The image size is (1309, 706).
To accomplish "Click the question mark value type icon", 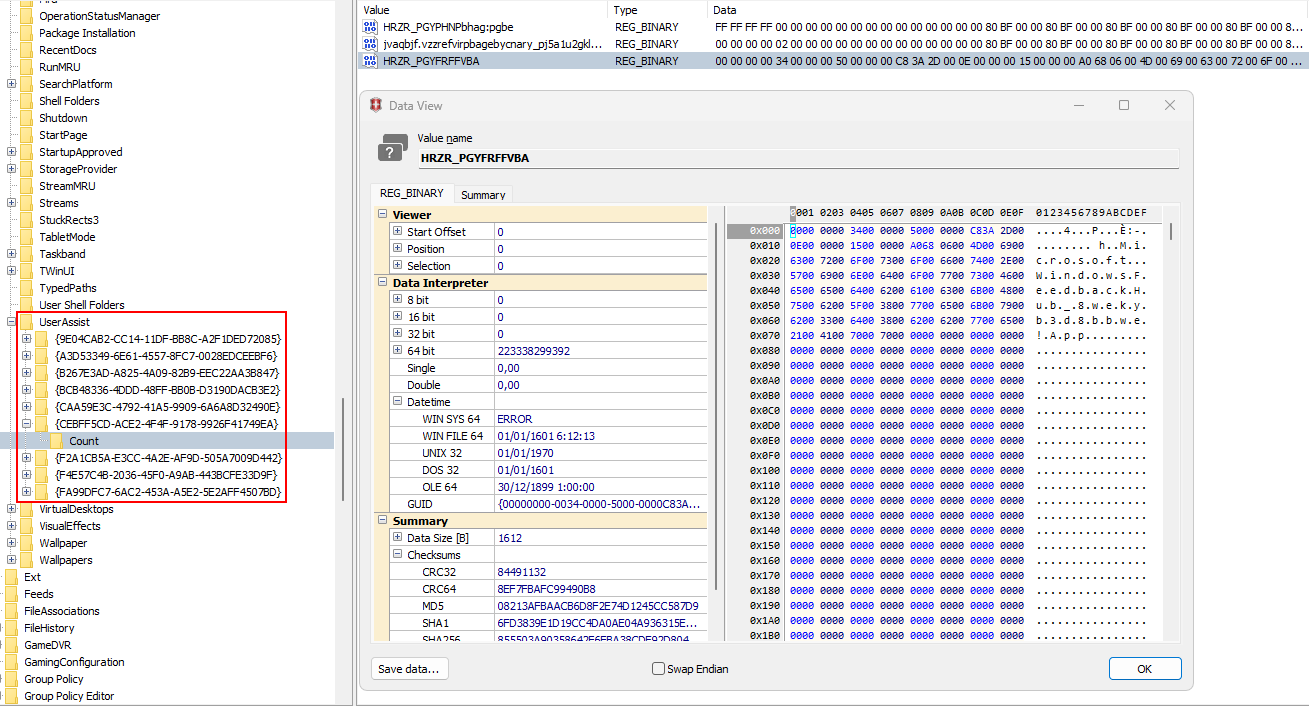I will [392, 149].
